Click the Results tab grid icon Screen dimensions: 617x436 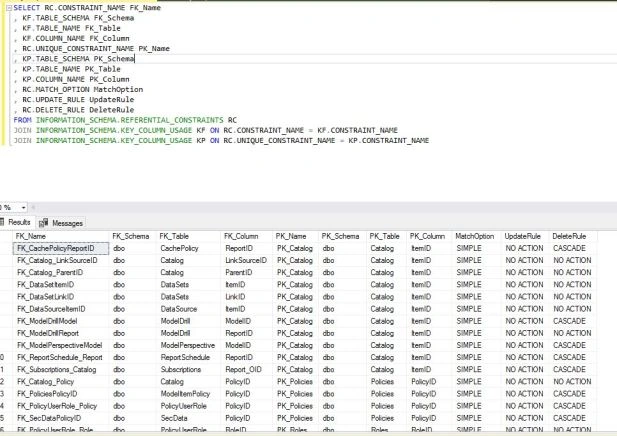click(x=2, y=222)
